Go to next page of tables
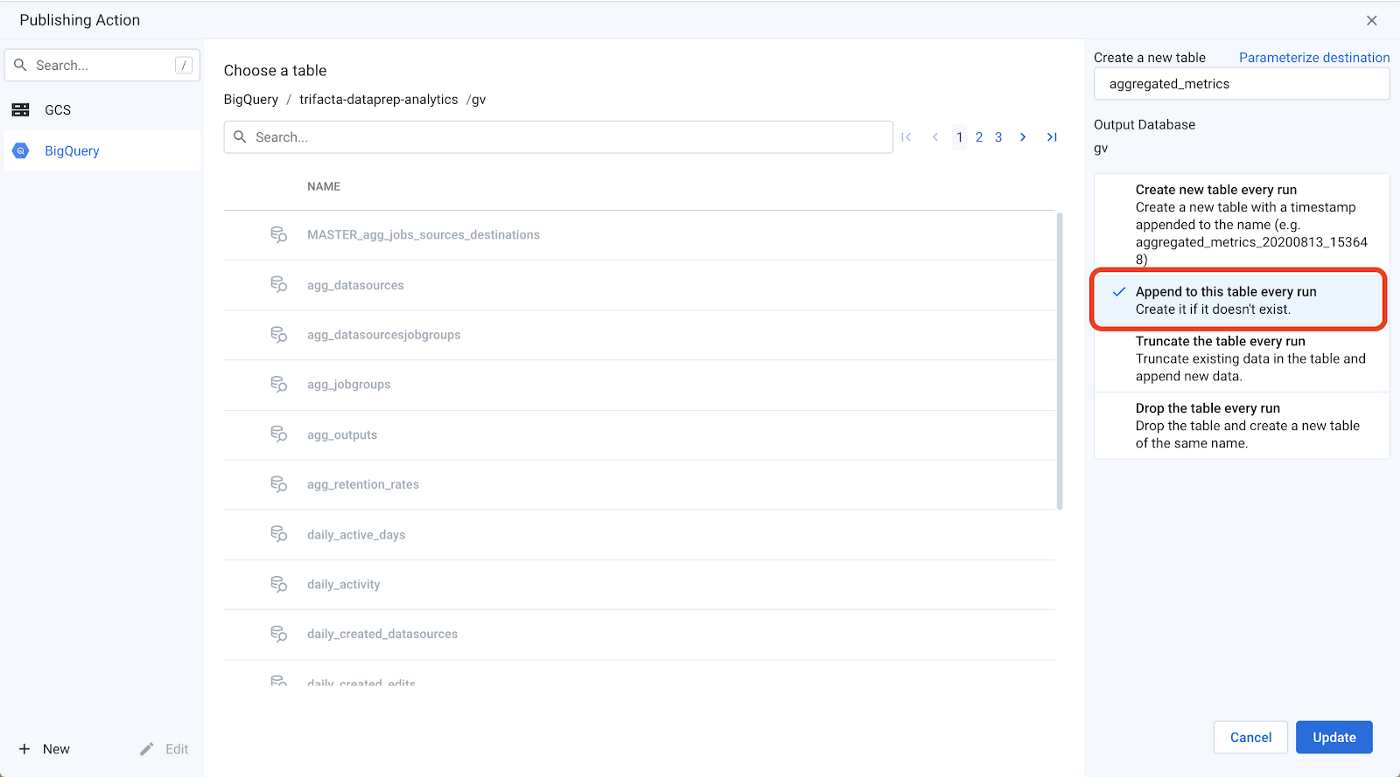Image resolution: width=1400 pixels, height=777 pixels. [1023, 138]
